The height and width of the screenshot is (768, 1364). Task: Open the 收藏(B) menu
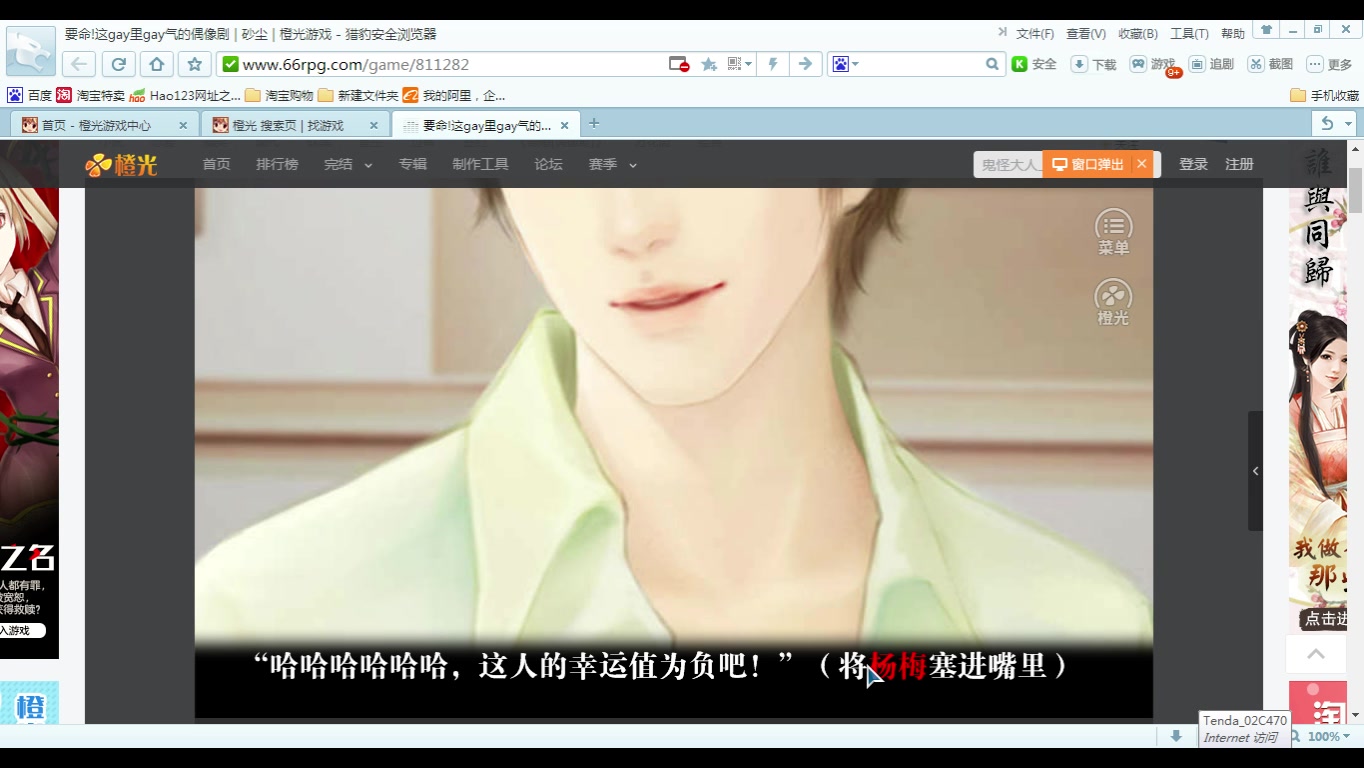tap(1138, 34)
